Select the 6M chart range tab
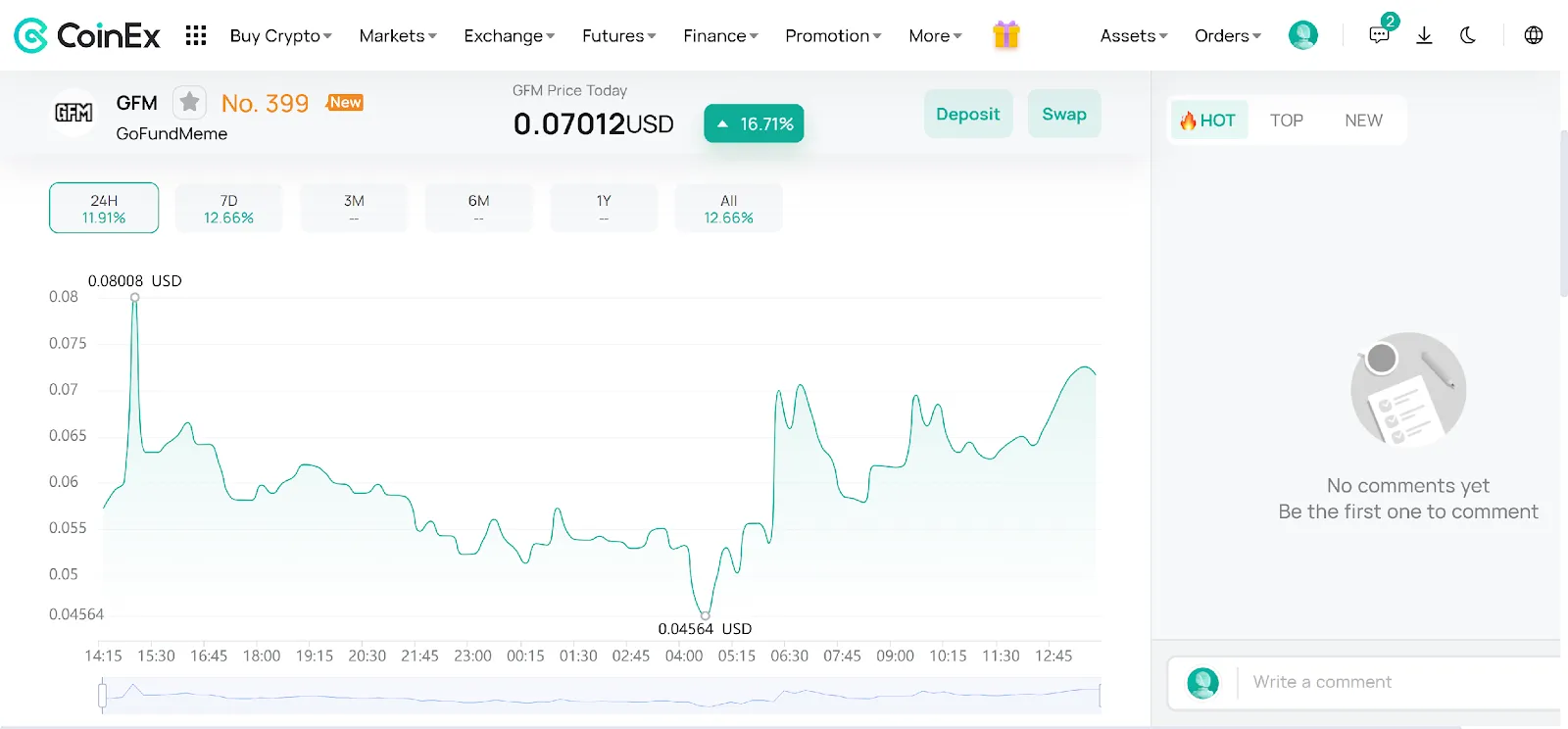Image resolution: width=1568 pixels, height=729 pixels. (478, 208)
